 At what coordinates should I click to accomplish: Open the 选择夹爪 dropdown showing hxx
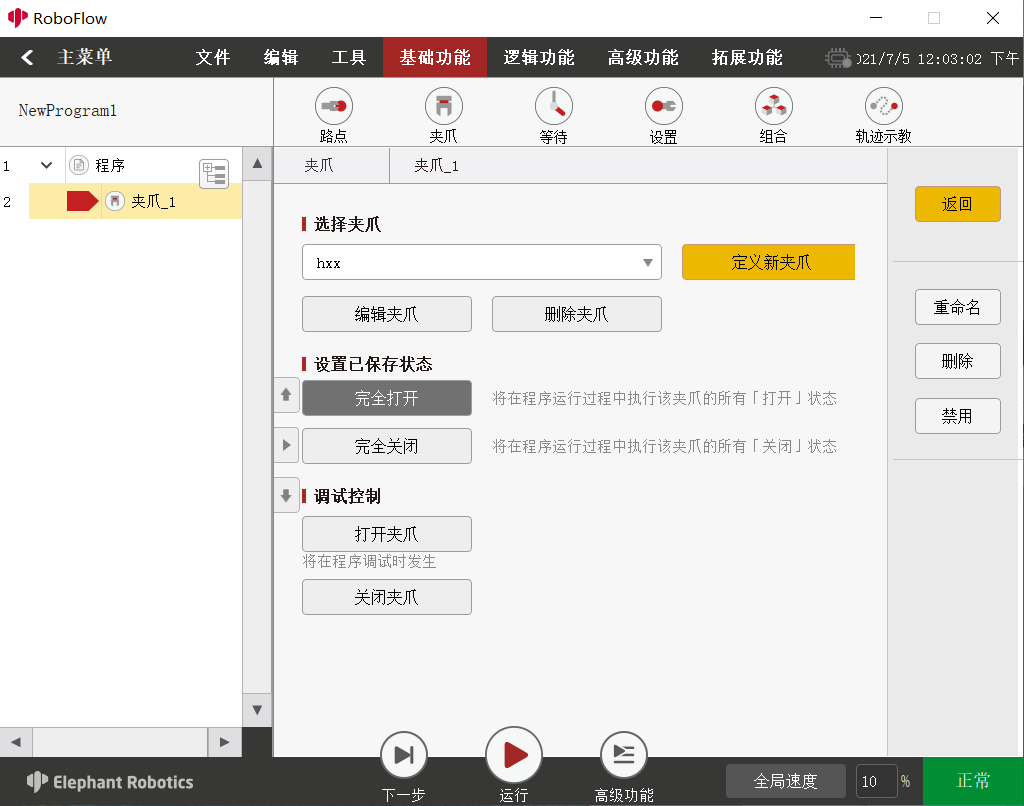click(481, 263)
